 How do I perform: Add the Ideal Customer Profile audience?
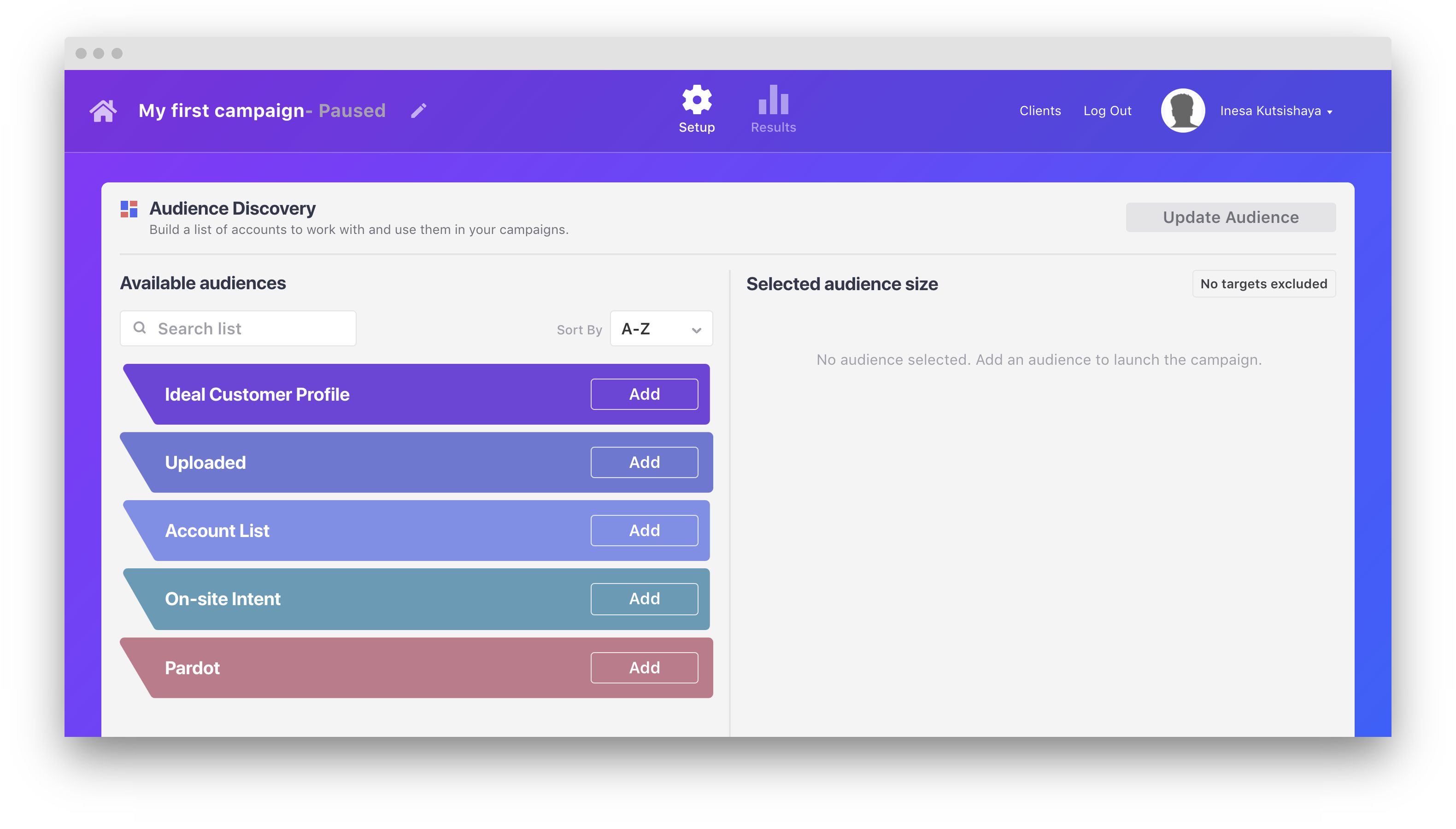(x=644, y=394)
